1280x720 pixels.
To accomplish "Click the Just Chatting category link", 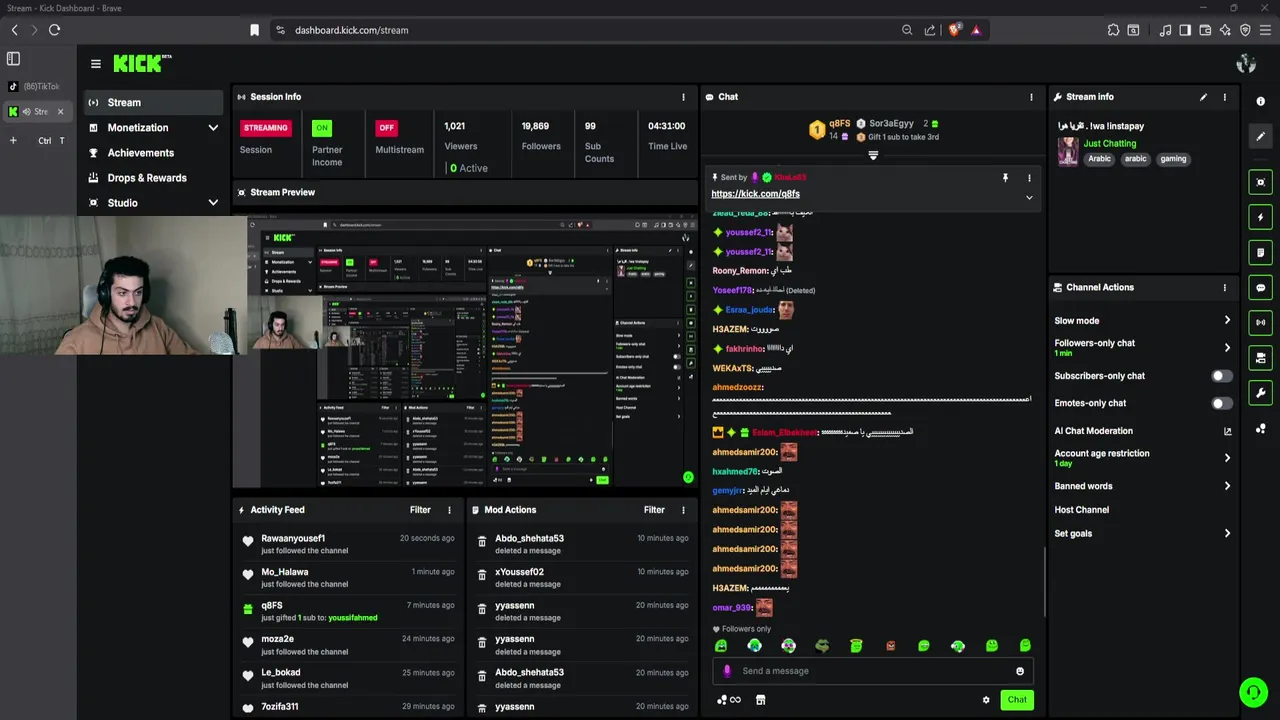I will coord(1110,143).
